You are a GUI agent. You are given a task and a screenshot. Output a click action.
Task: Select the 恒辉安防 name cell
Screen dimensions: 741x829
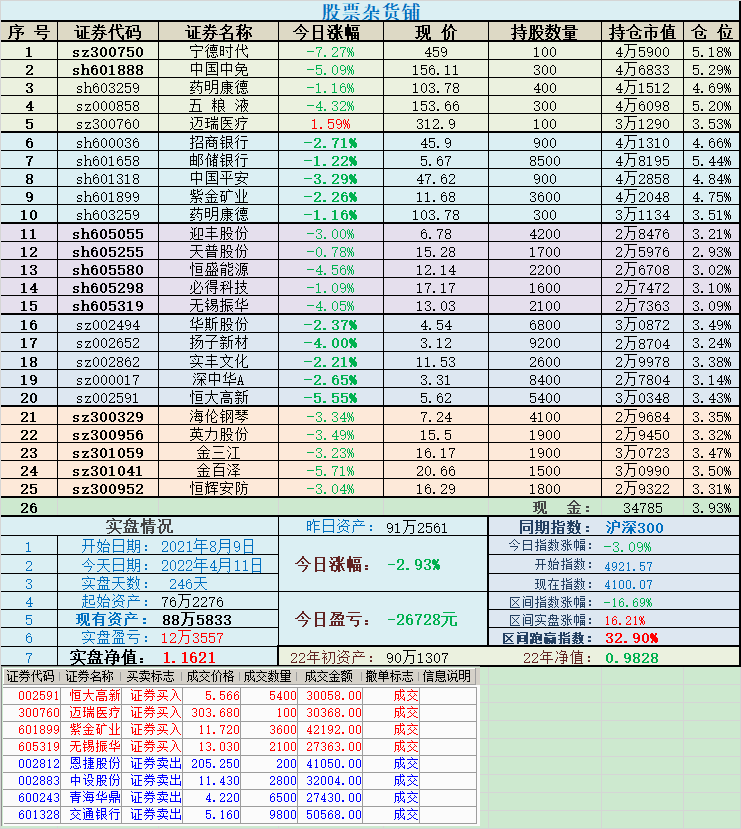(x=218, y=489)
